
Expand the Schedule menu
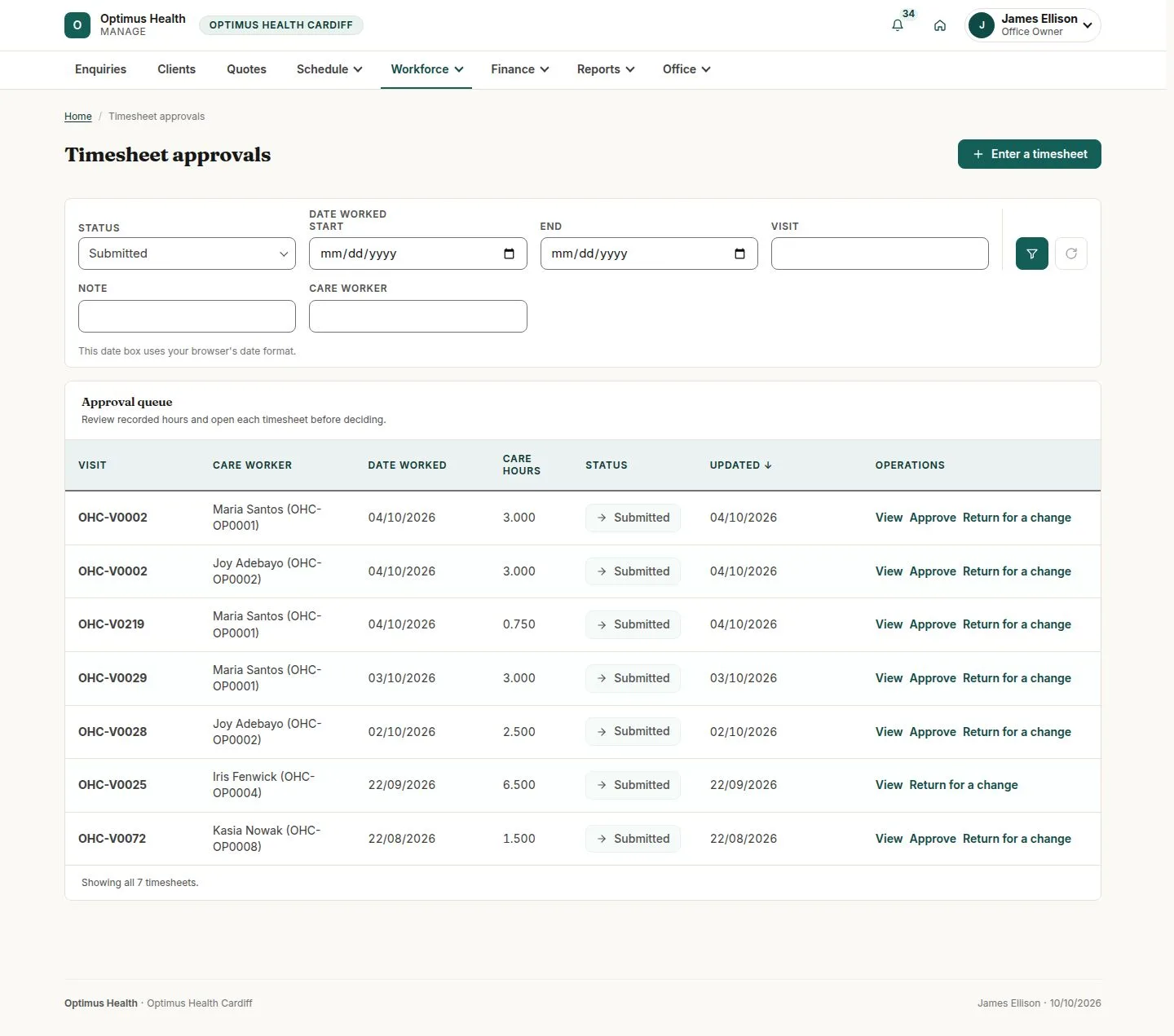329,69
